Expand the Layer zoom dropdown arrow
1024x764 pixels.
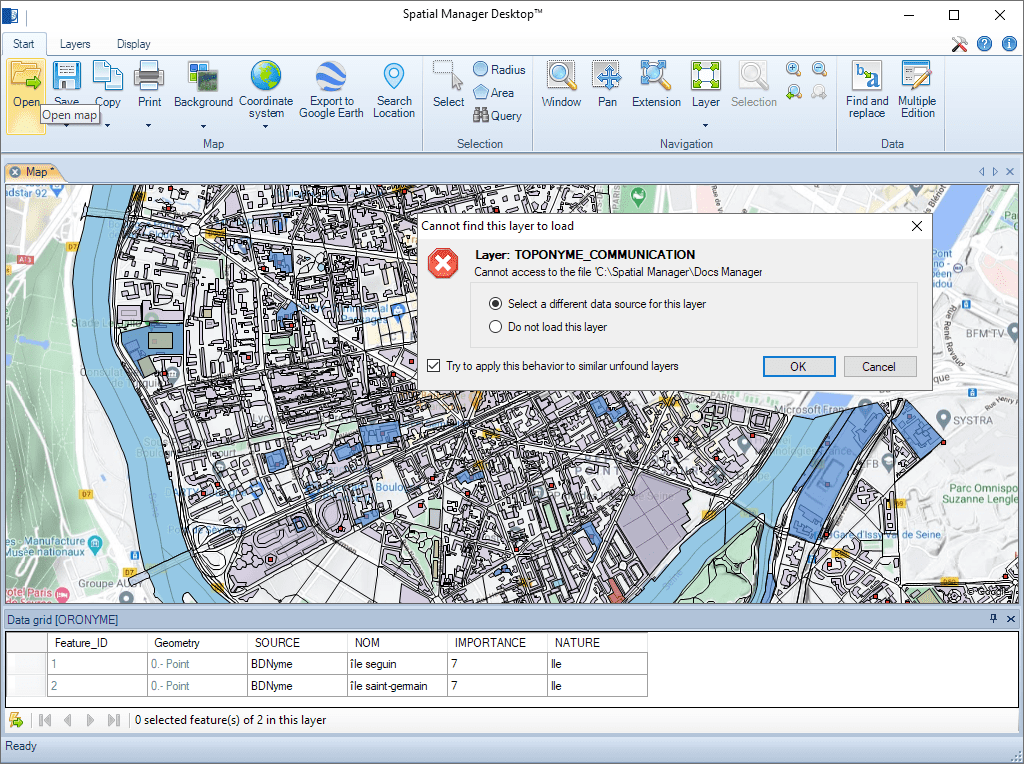[705, 125]
